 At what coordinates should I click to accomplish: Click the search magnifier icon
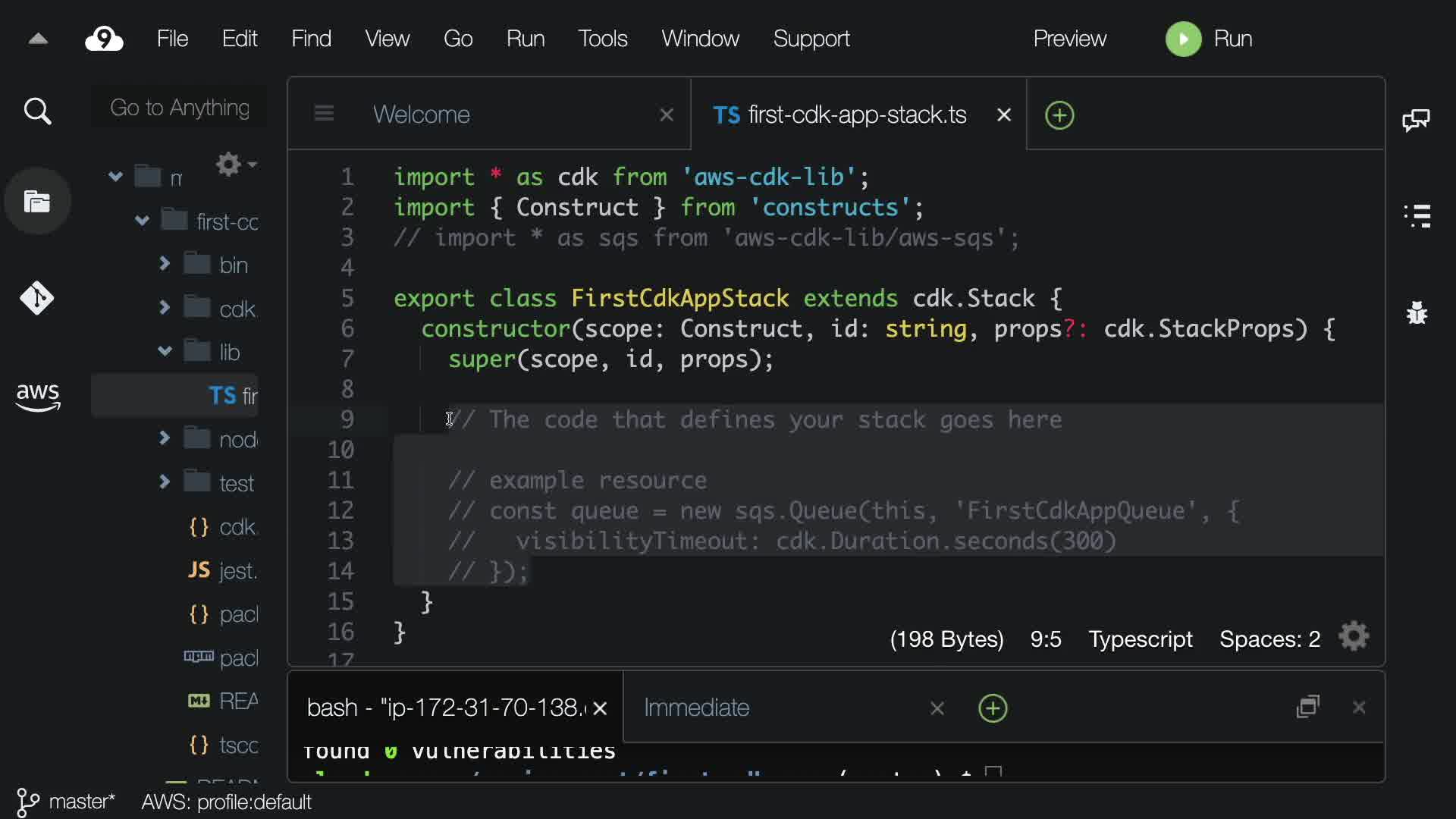[37, 111]
